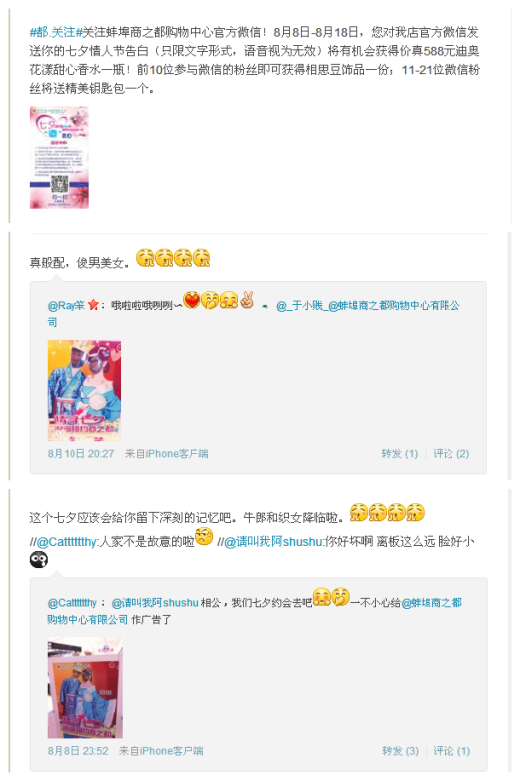The width and height of the screenshot is (520, 781).
Task: Open the @_于小贱_ mention link
Action: coord(300,305)
